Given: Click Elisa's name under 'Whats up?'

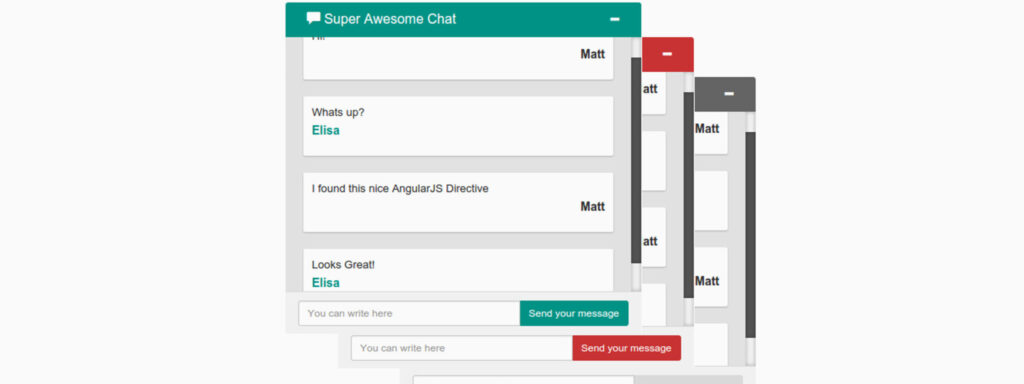Looking at the screenshot, I should [325, 130].
